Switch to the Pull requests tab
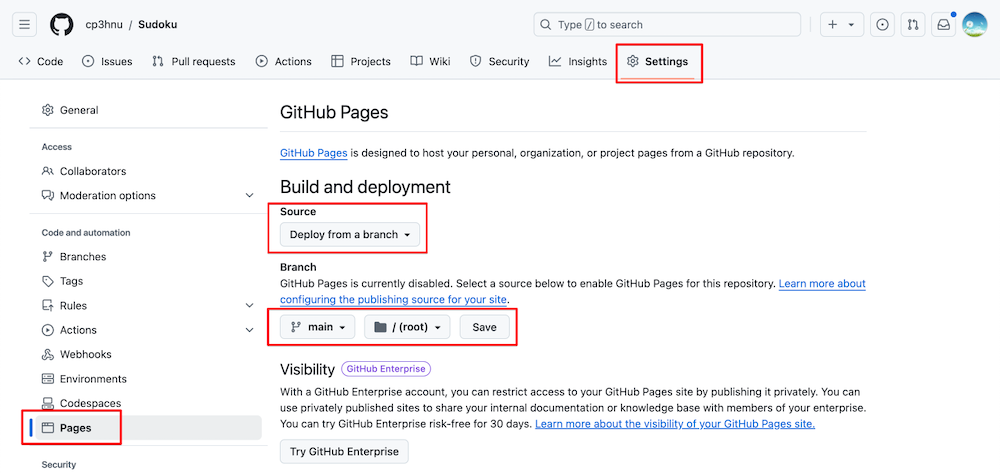The height and width of the screenshot is (473, 1000). [x=194, y=61]
